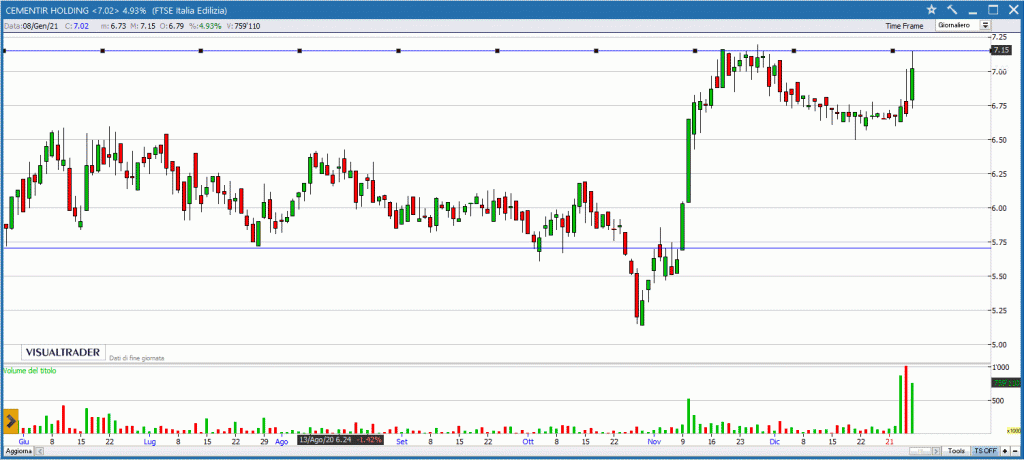
Task: Zoom in using the plus diamond button
Action: [x=1005, y=452]
